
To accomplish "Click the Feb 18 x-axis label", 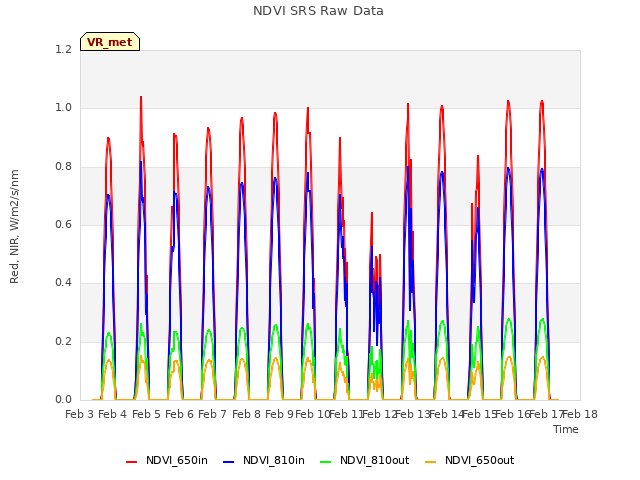I will tap(580, 414).
